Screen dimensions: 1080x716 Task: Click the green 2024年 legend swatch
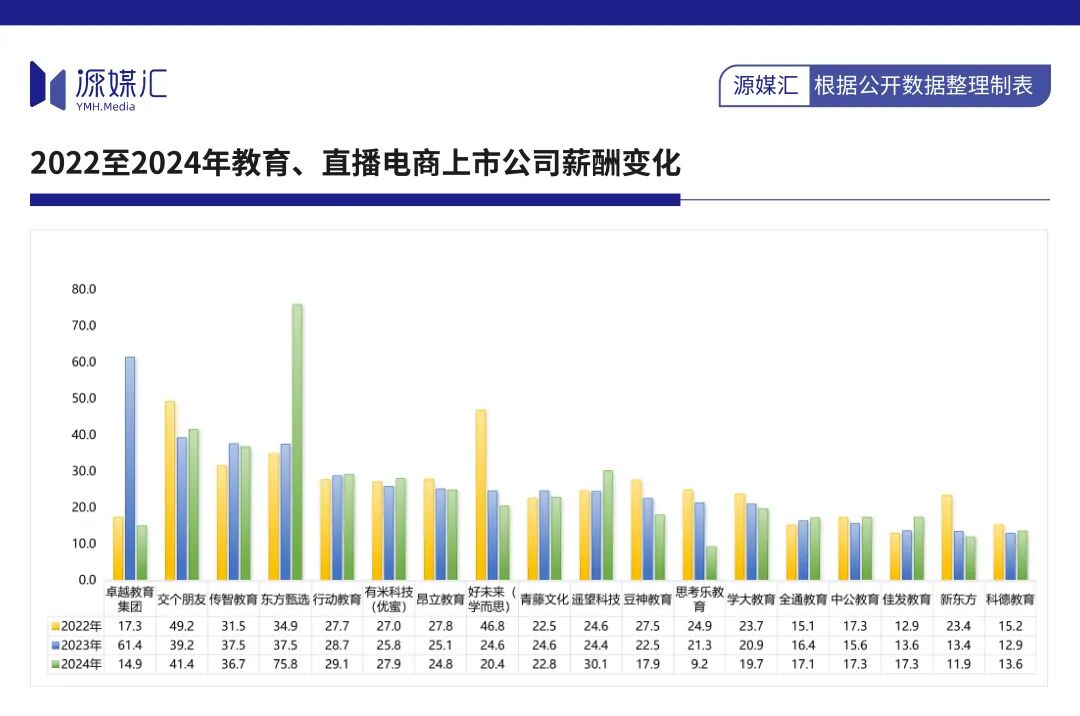54,664
